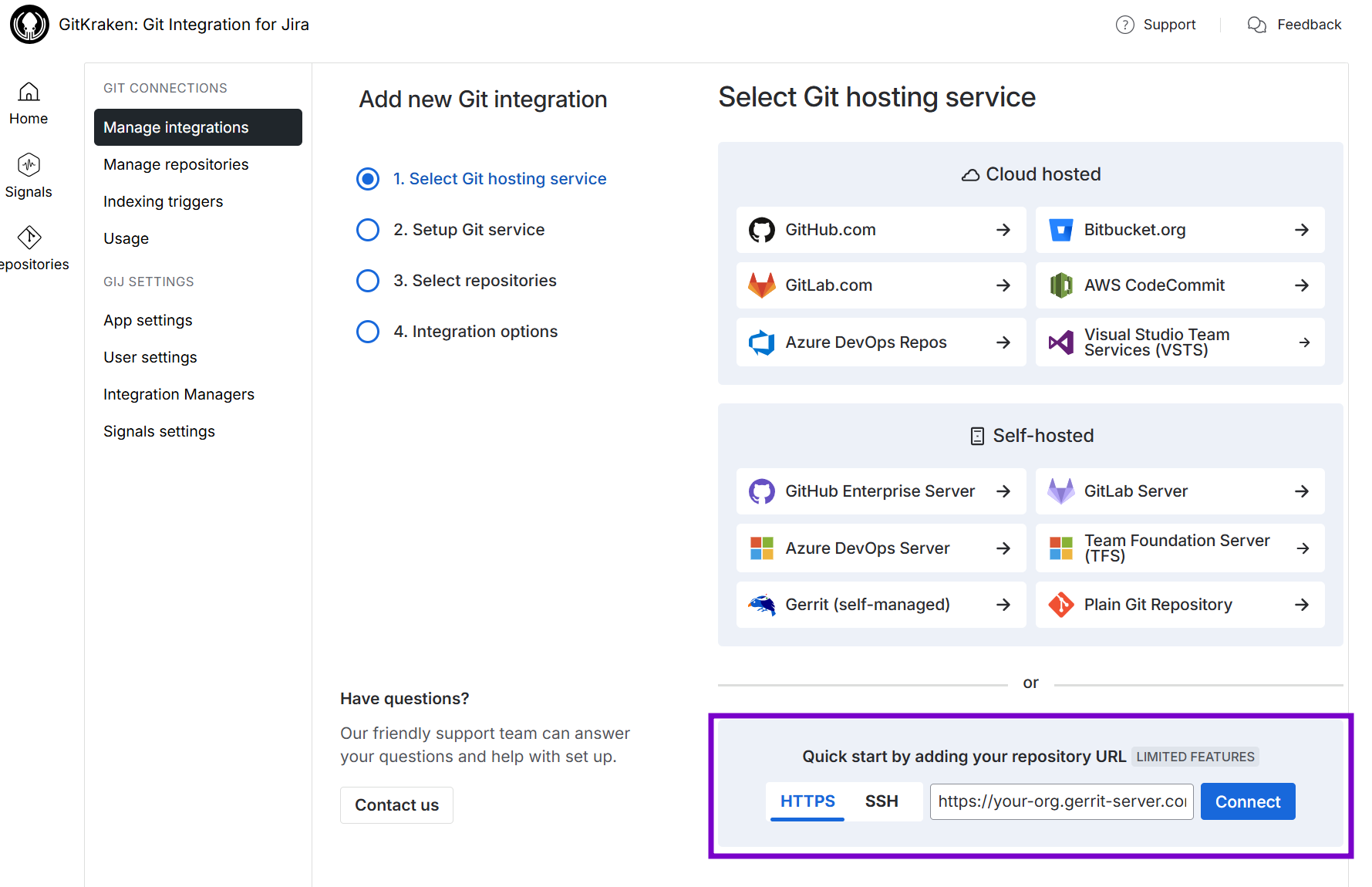The height and width of the screenshot is (887, 1372).
Task: Click the Gerrit (self-managed) icon
Action: pyautogui.click(x=761, y=605)
